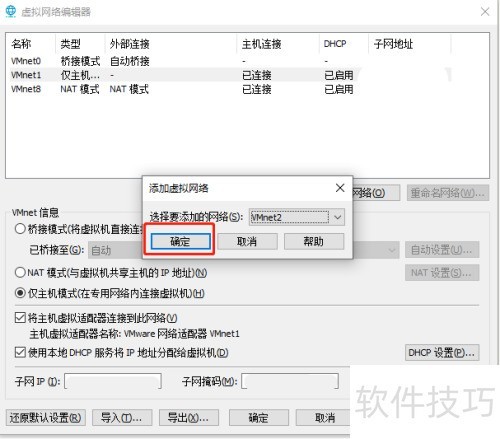Click 还原默认设置(R) button

tap(46, 418)
